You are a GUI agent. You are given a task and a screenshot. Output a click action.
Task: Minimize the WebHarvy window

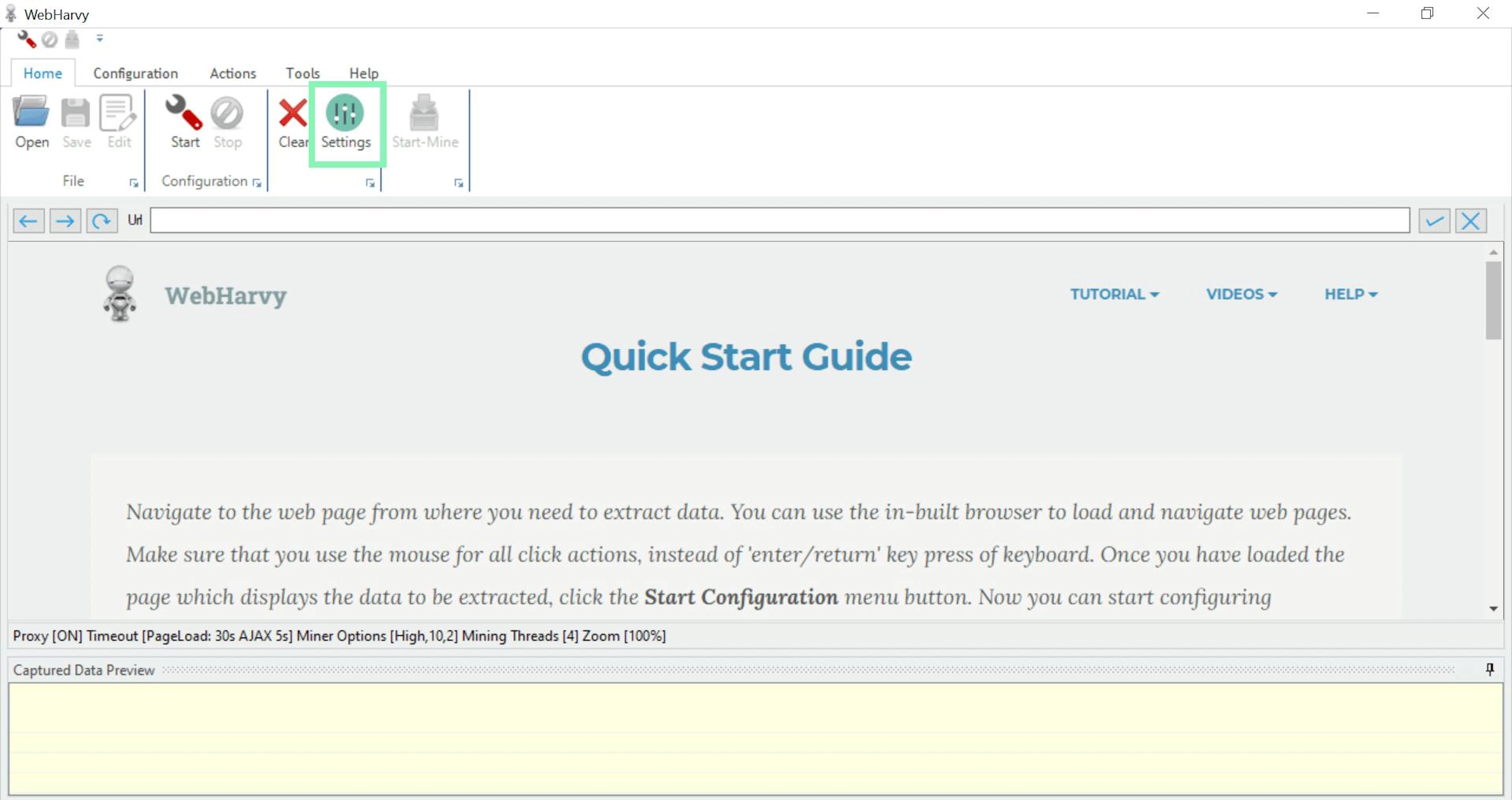1372,13
